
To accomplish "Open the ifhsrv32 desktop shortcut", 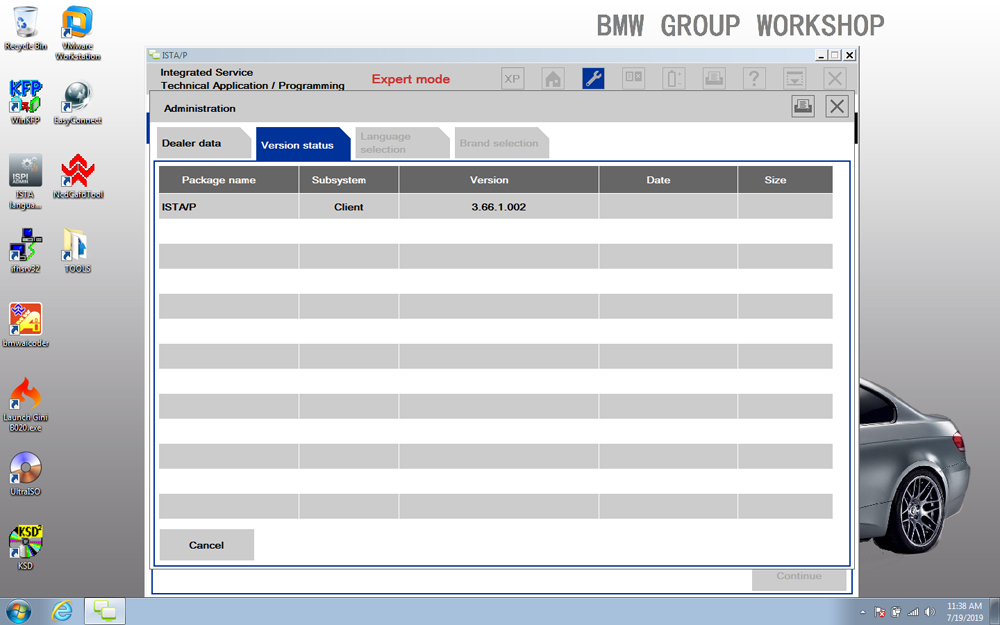I will coord(26,251).
